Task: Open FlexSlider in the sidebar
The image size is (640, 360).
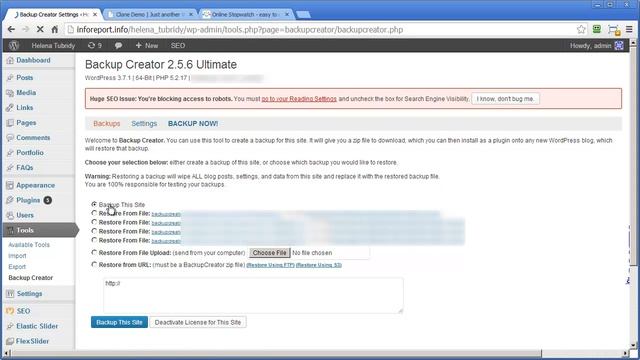Action: click(x=32, y=341)
